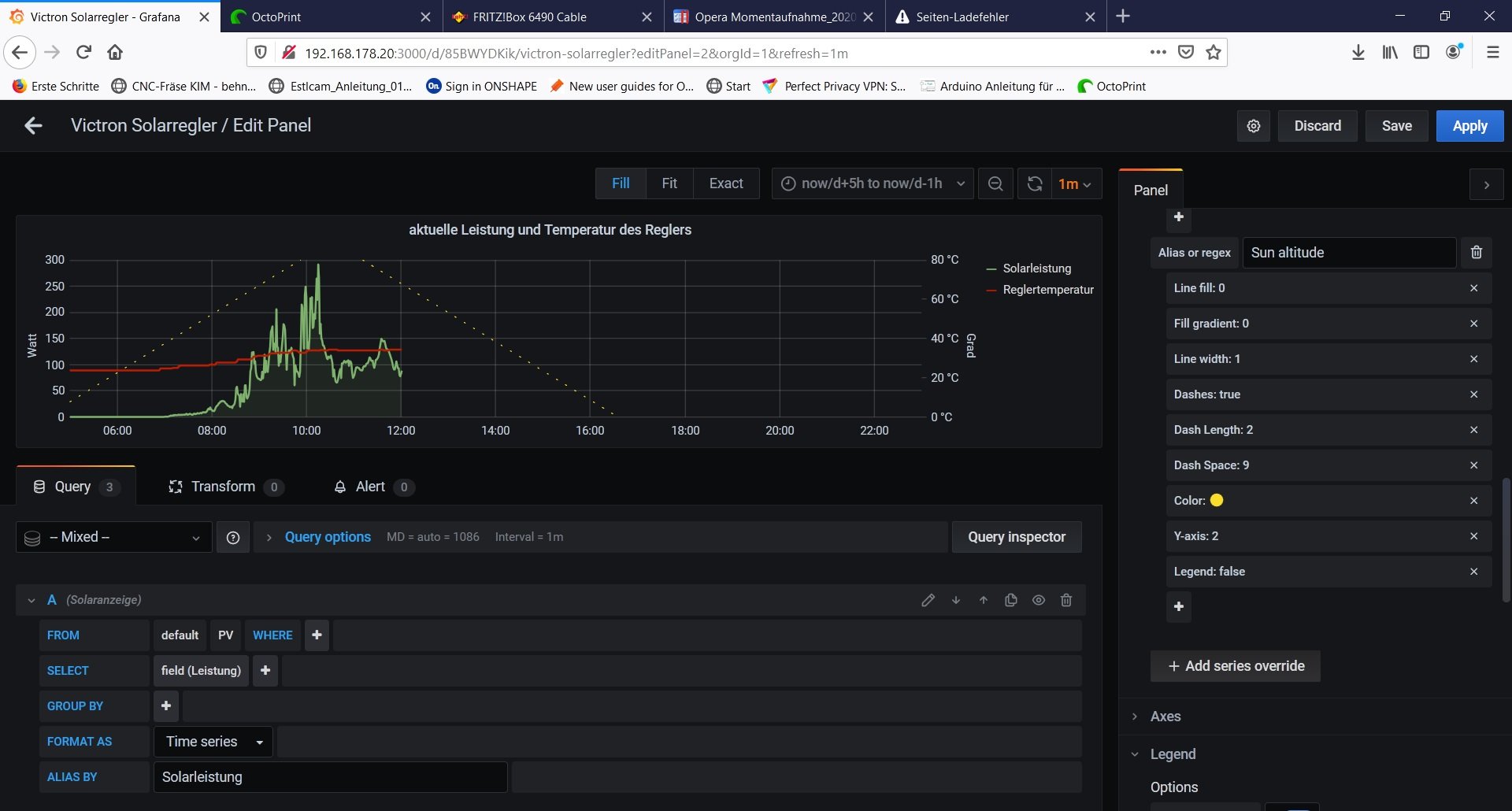This screenshot has height=811, width=1512.
Task: Switch to the Alert tab
Action: click(x=370, y=487)
